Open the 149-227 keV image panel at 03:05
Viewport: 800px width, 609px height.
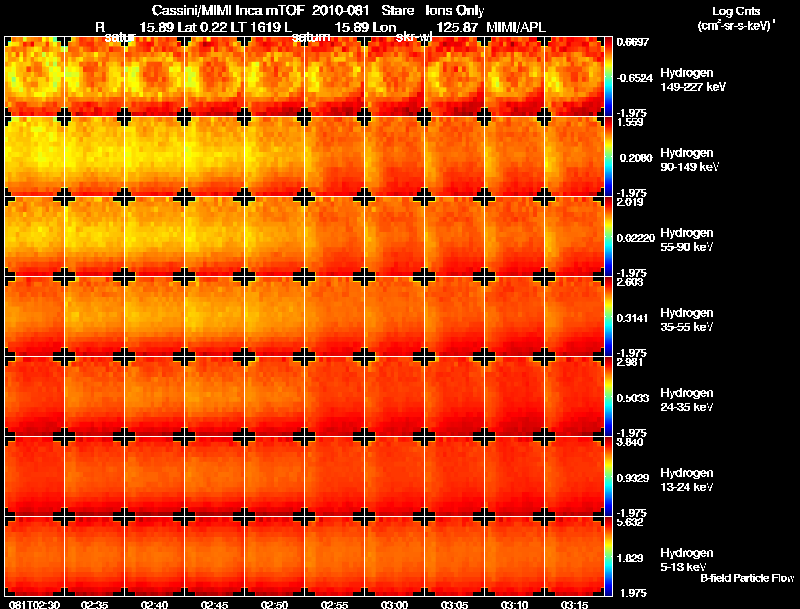(454, 77)
